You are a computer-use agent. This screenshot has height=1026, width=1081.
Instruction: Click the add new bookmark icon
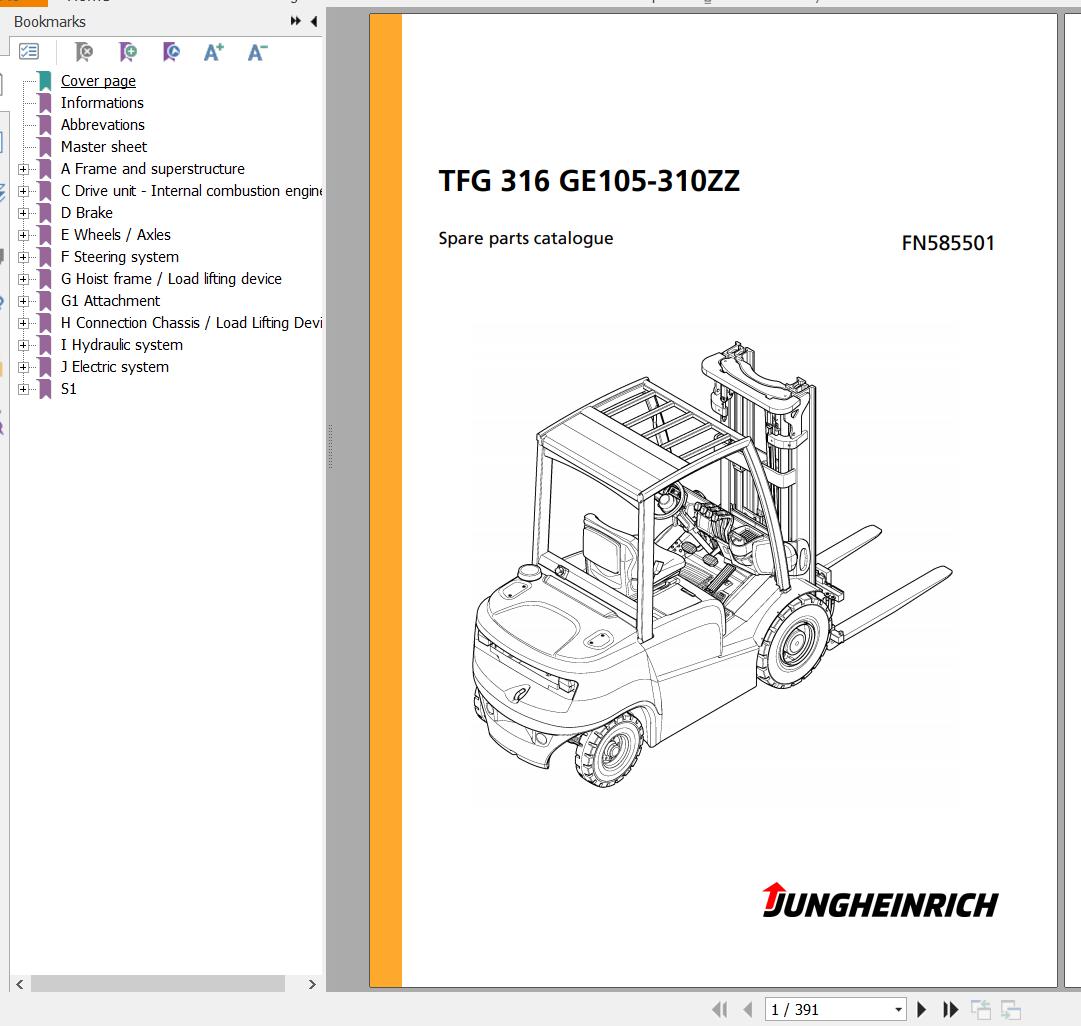(x=128, y=52)
